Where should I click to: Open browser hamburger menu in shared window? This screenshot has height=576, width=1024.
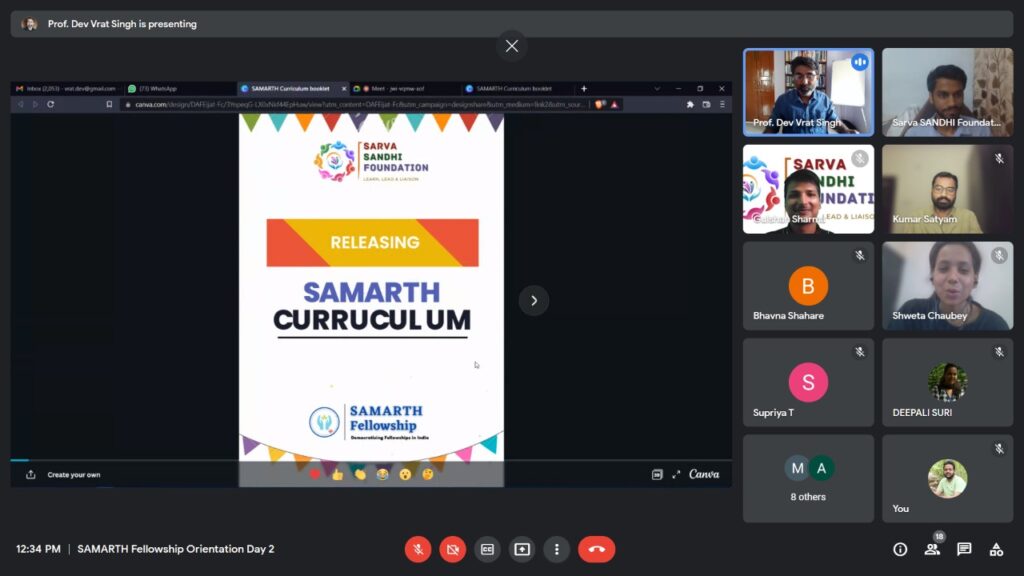click(722, 104)
